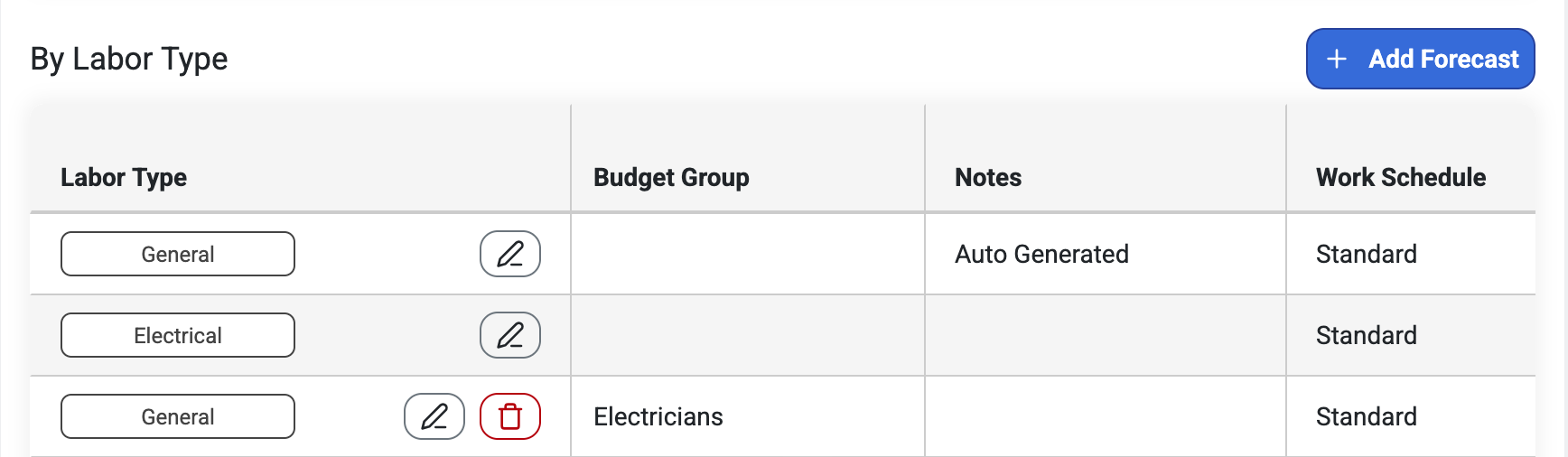Choose Standard schedule in Electrical row

click(1367, 335)
